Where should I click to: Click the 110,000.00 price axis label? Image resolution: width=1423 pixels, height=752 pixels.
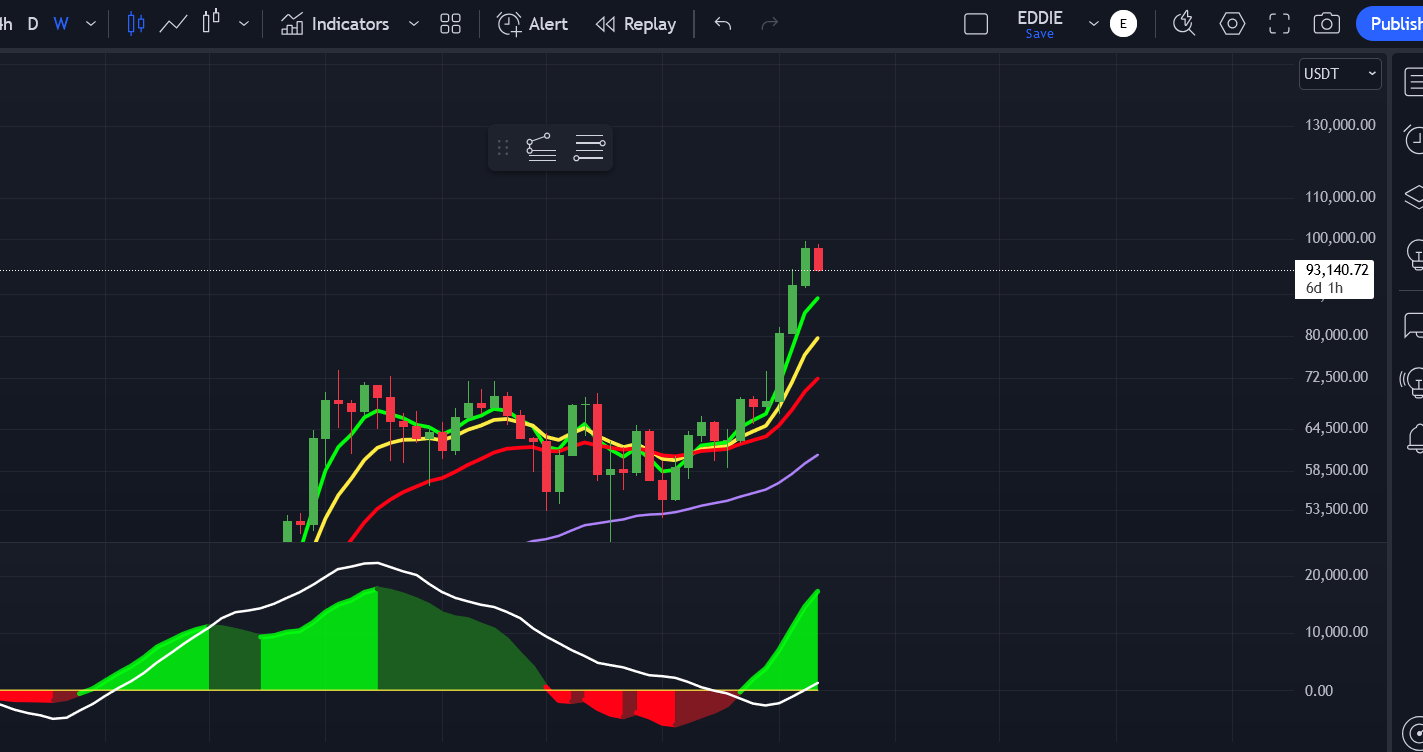tap(1340, 197)
